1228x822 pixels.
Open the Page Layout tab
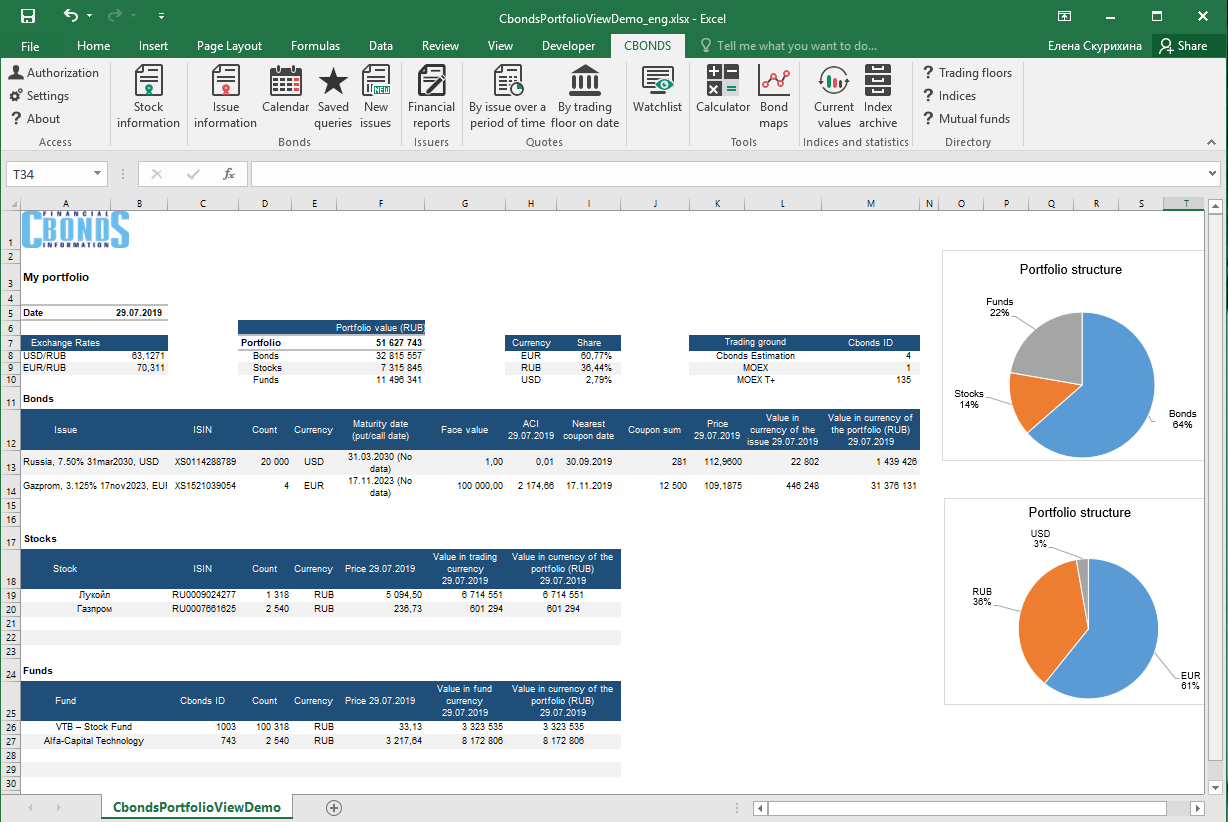point(229,46)
